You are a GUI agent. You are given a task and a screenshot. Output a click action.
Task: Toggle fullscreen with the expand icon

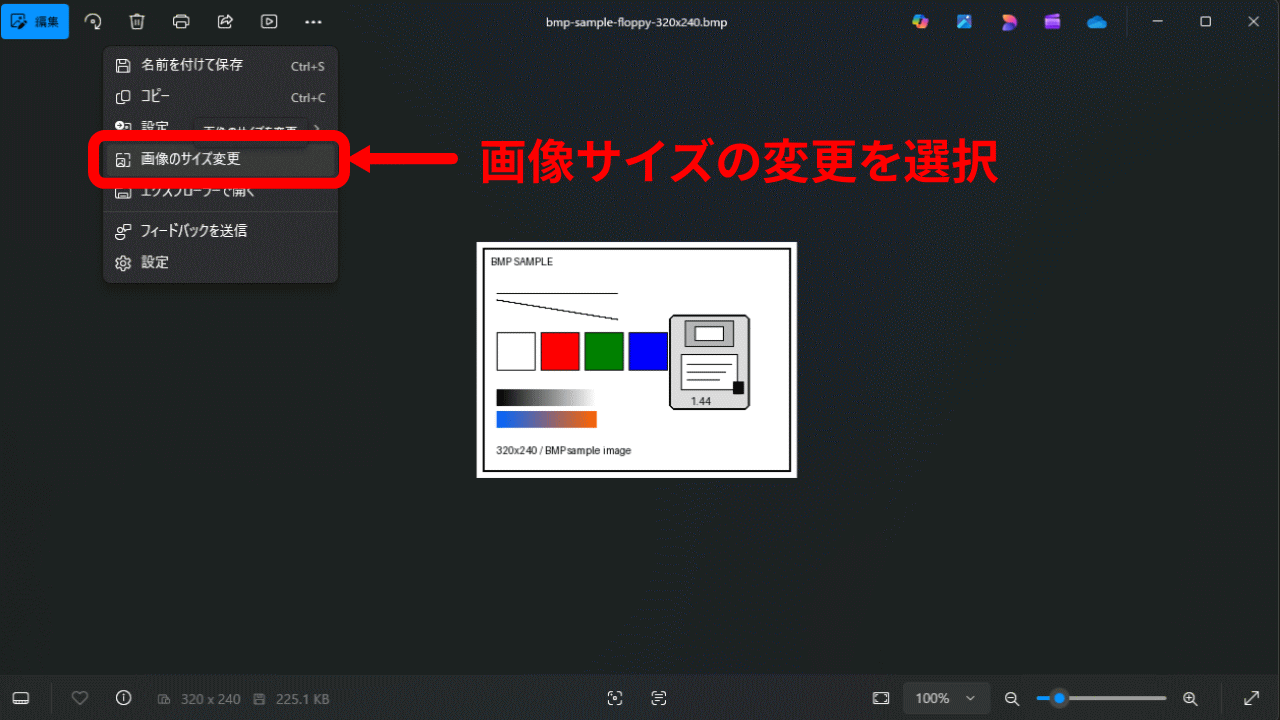point(1252,698)
